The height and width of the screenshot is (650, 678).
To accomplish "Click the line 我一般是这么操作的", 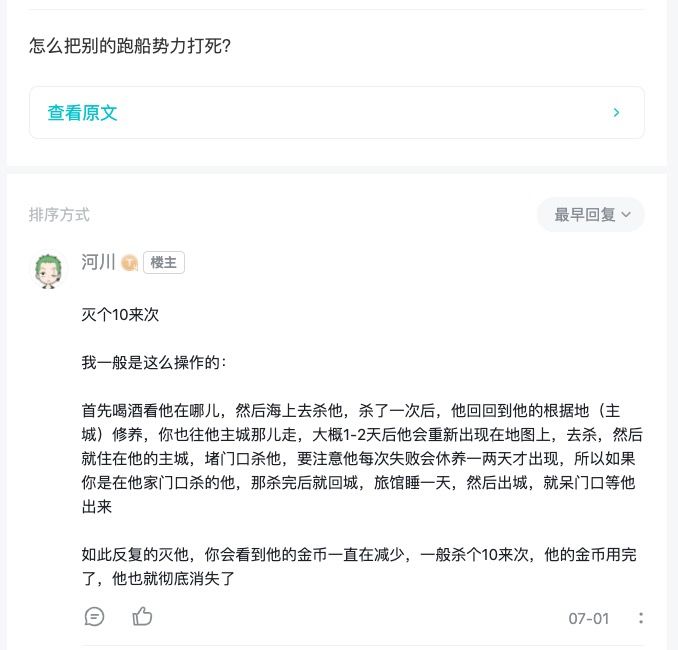I will [154, 362].
